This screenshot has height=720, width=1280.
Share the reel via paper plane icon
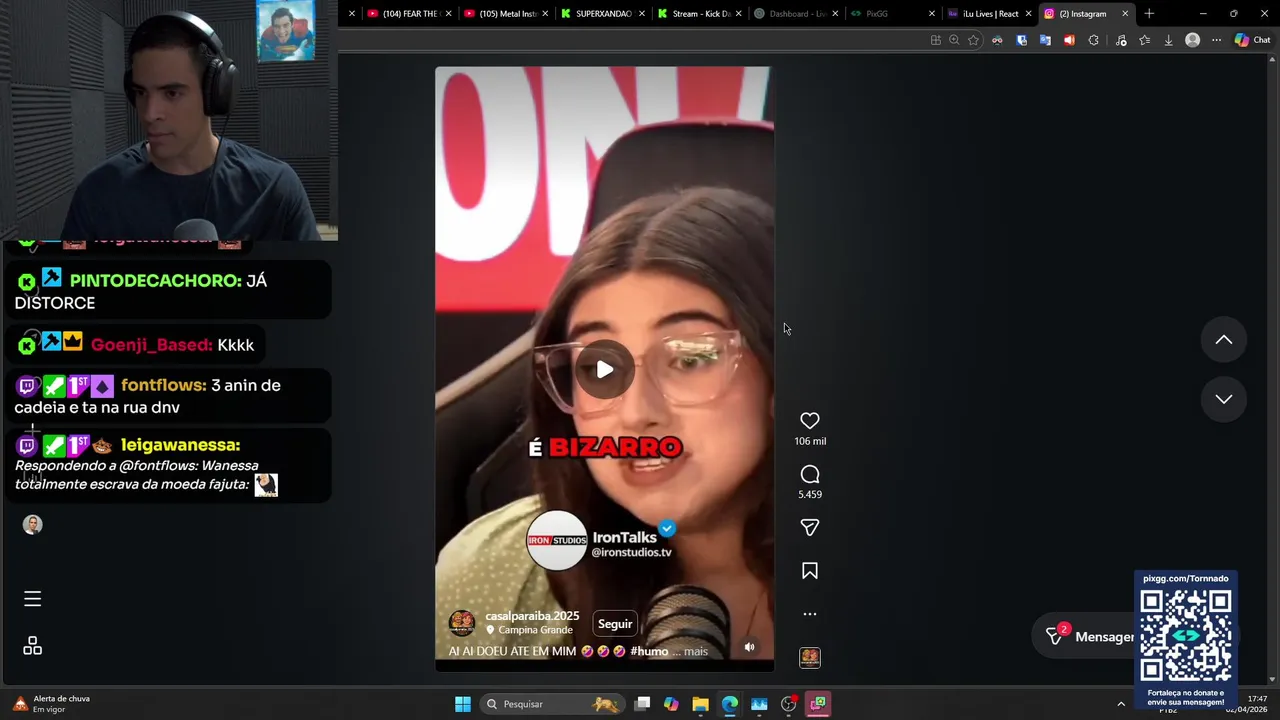pos(810,527)
